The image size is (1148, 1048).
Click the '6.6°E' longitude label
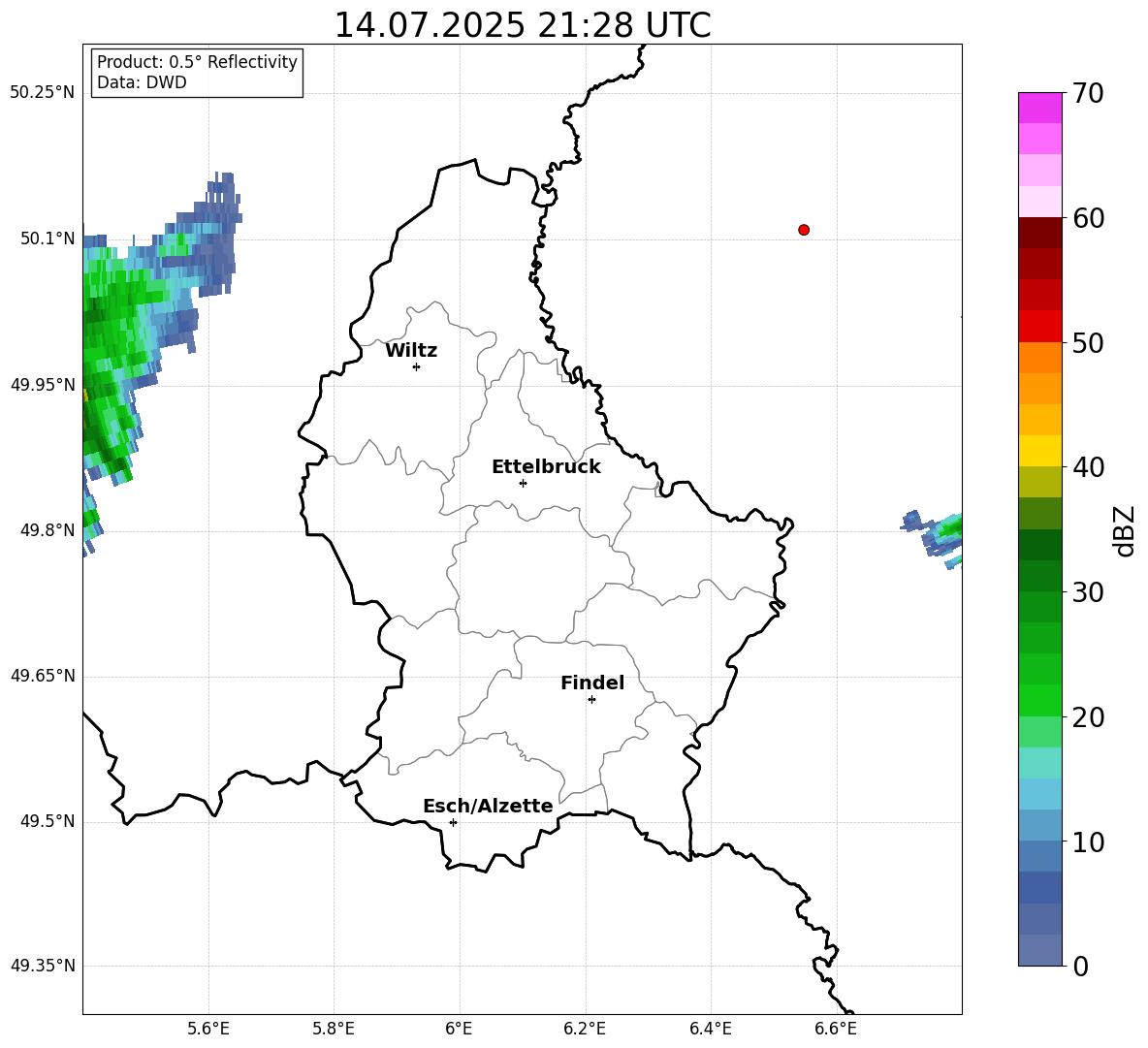tap(836, 1030)
